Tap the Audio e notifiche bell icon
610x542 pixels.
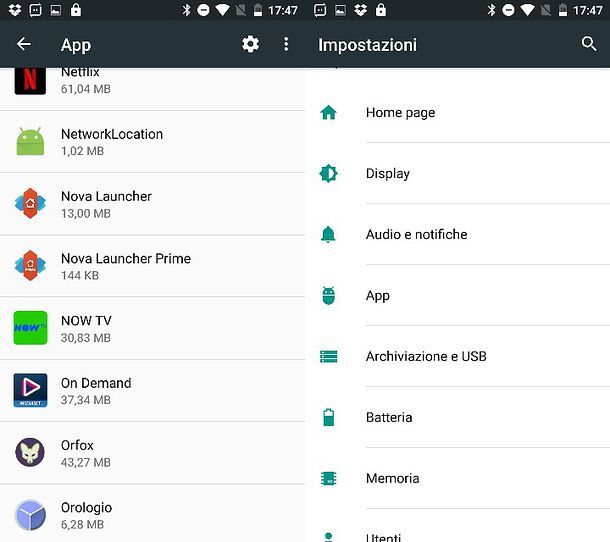tap(328, 234)
